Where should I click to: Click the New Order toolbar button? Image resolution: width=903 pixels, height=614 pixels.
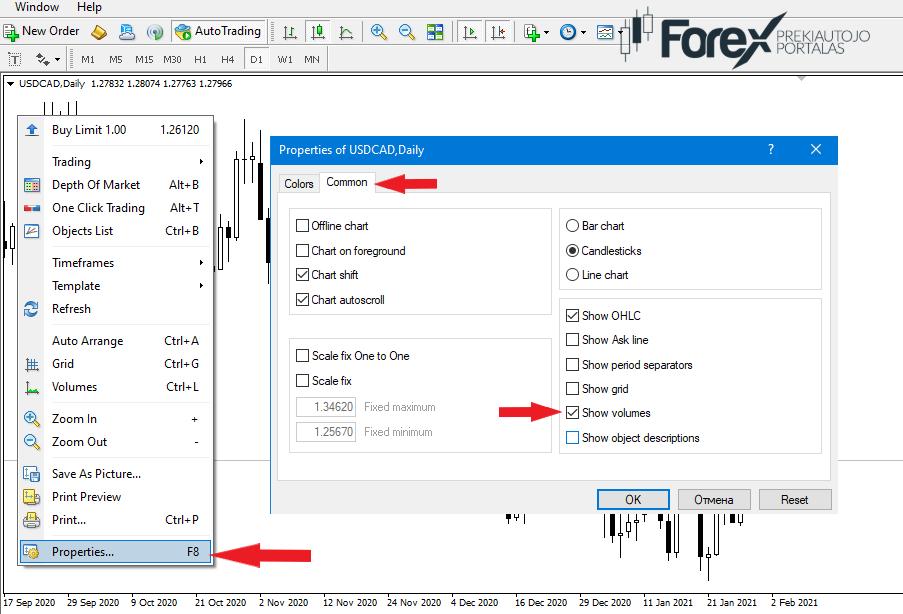click(41, 31)
